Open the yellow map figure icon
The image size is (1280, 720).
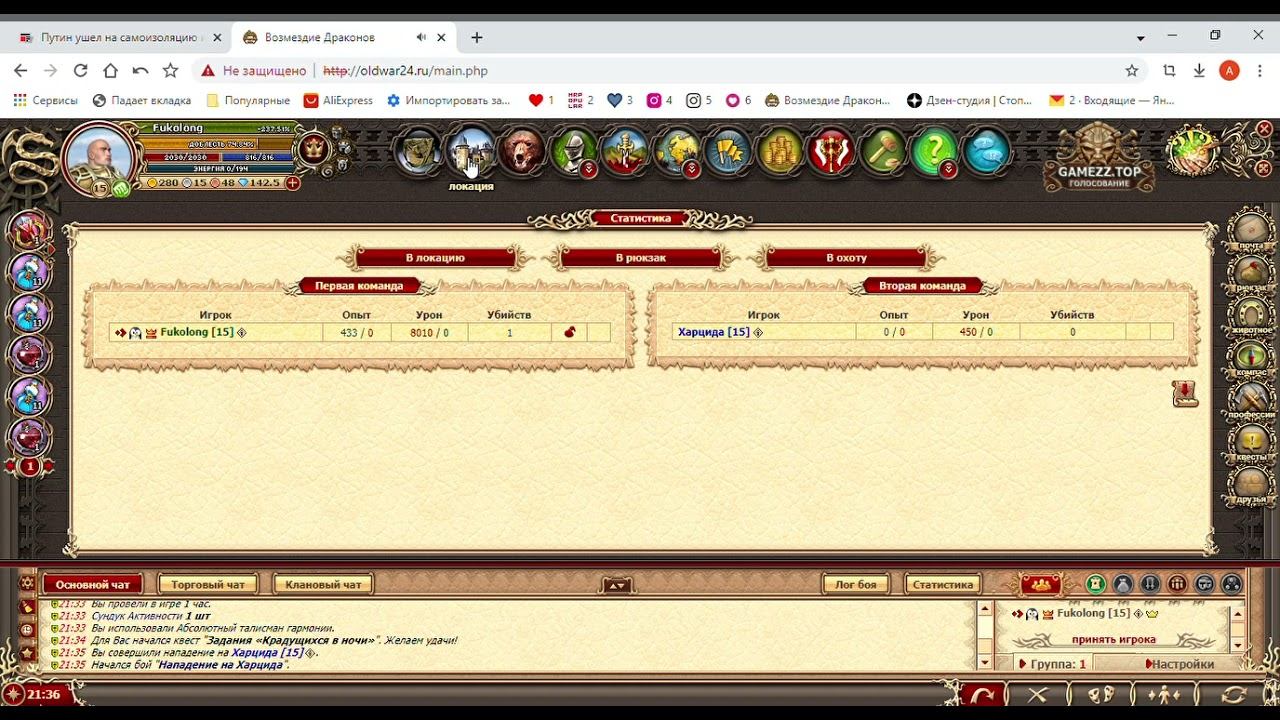click(677, 152)
